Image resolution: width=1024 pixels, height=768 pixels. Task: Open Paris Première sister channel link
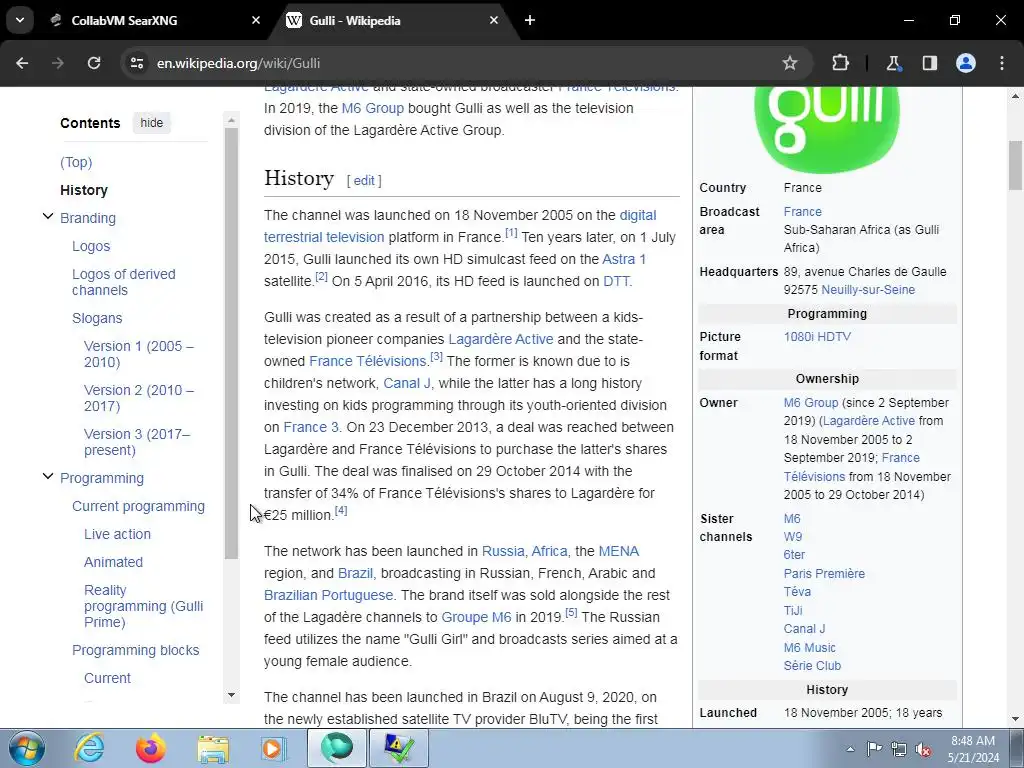click(x=824, y=574)
